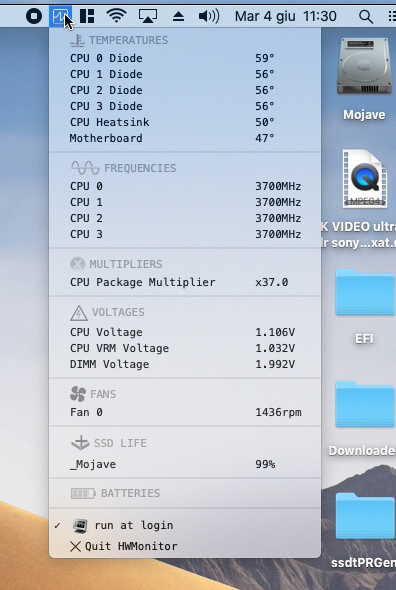Click the Batteries battery icon
396x590 pixels.
pyautogui.click(x=83, y=493)
